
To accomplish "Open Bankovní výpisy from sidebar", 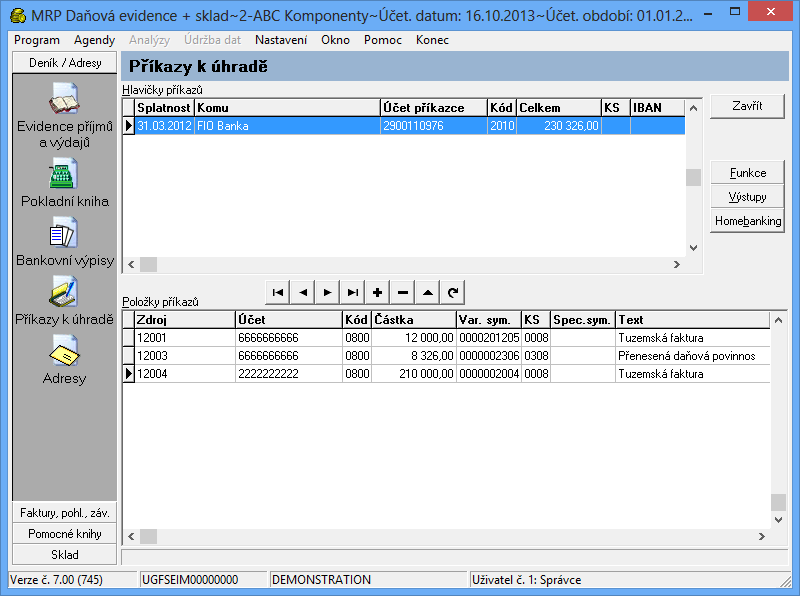I will coord(65,234).
